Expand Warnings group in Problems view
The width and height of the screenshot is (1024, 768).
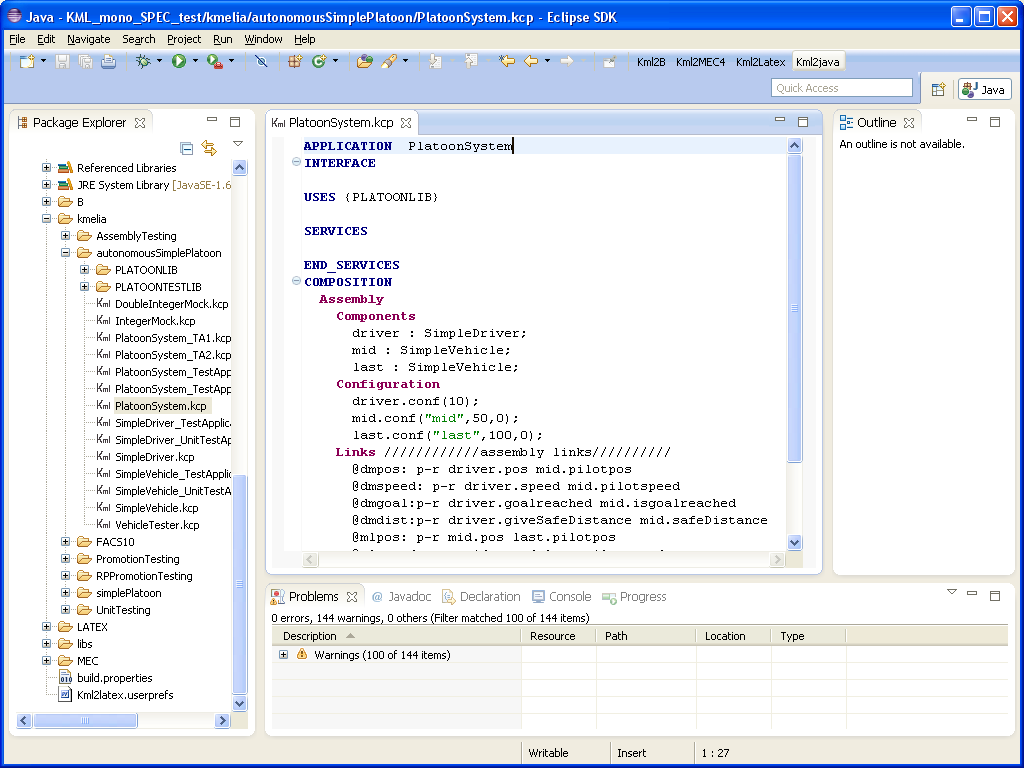[283, 655]
